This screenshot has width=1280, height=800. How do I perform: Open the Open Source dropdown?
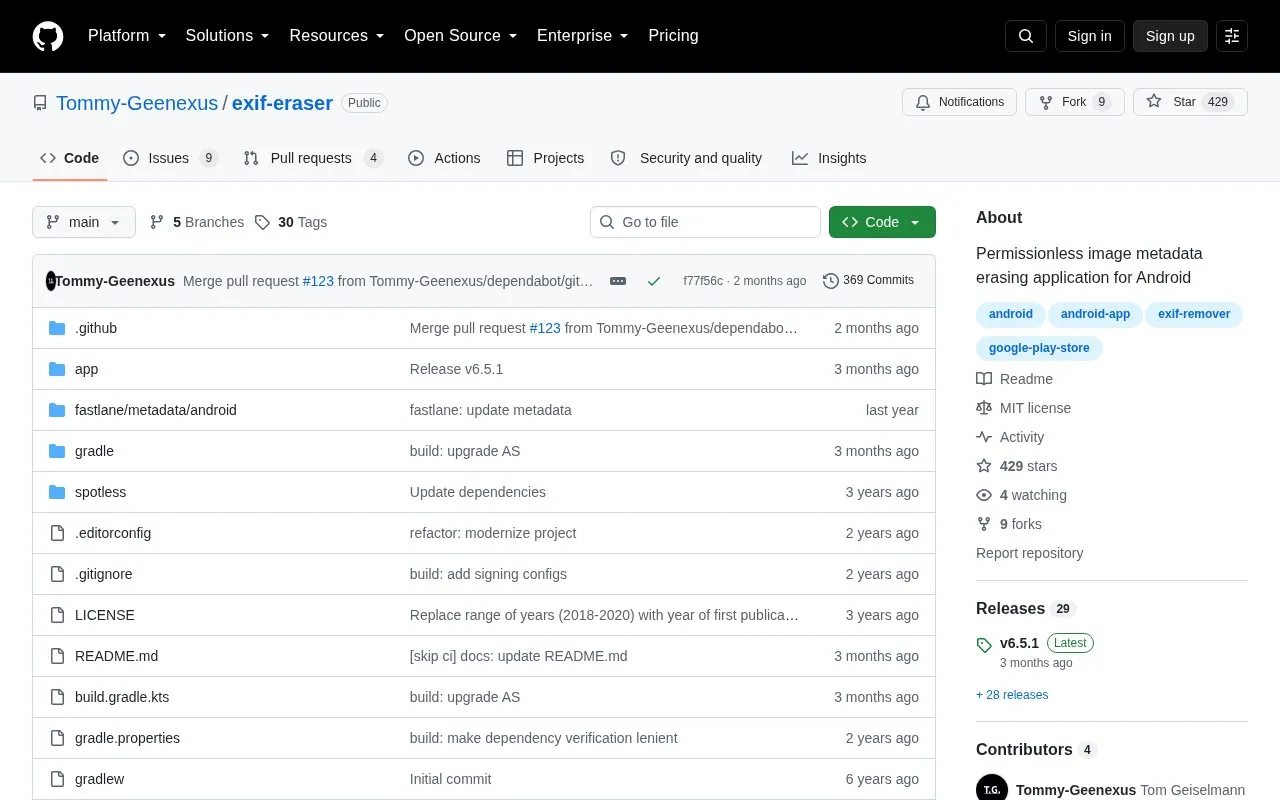pyautogui.click(x=461, y=36)
